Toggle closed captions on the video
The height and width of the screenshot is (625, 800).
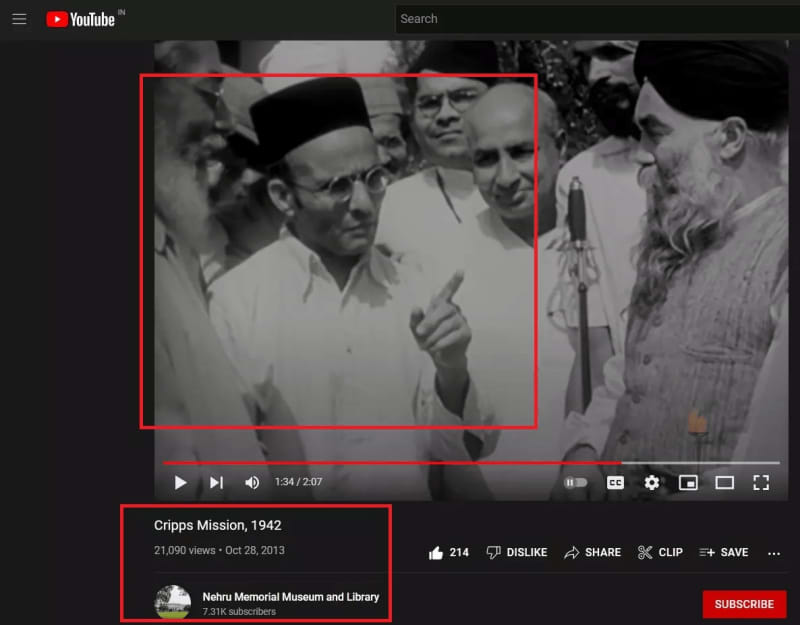tap(616, 482)
